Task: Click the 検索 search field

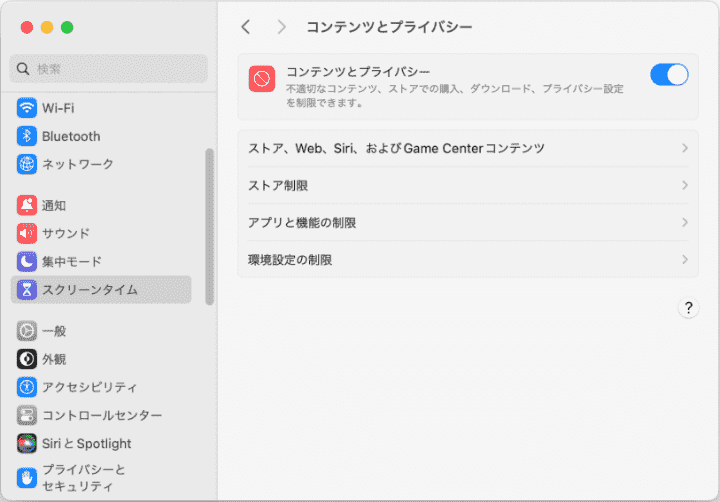Action: [109, 69]
